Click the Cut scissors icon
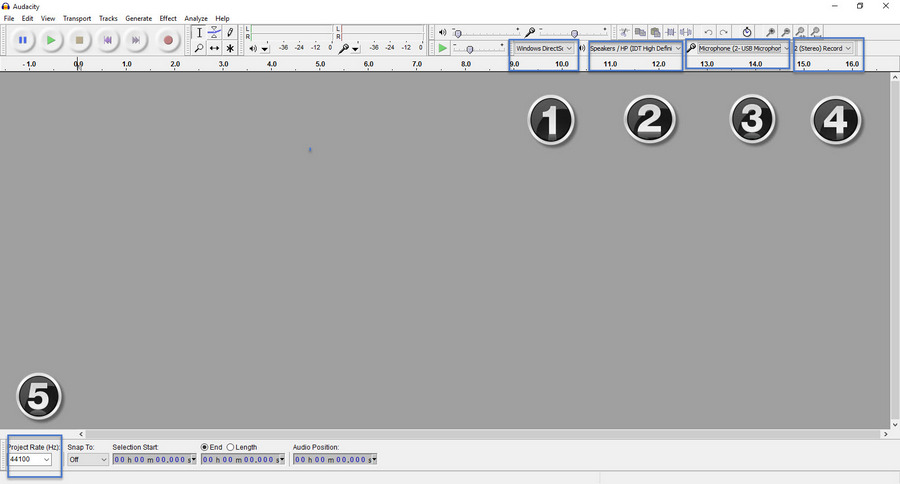This screenshot has height=484, width=900. click(624, 33)
